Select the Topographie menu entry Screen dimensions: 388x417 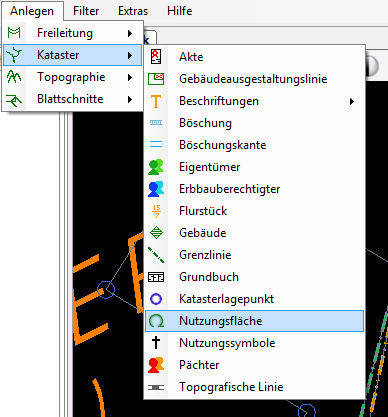pos(72,77)
